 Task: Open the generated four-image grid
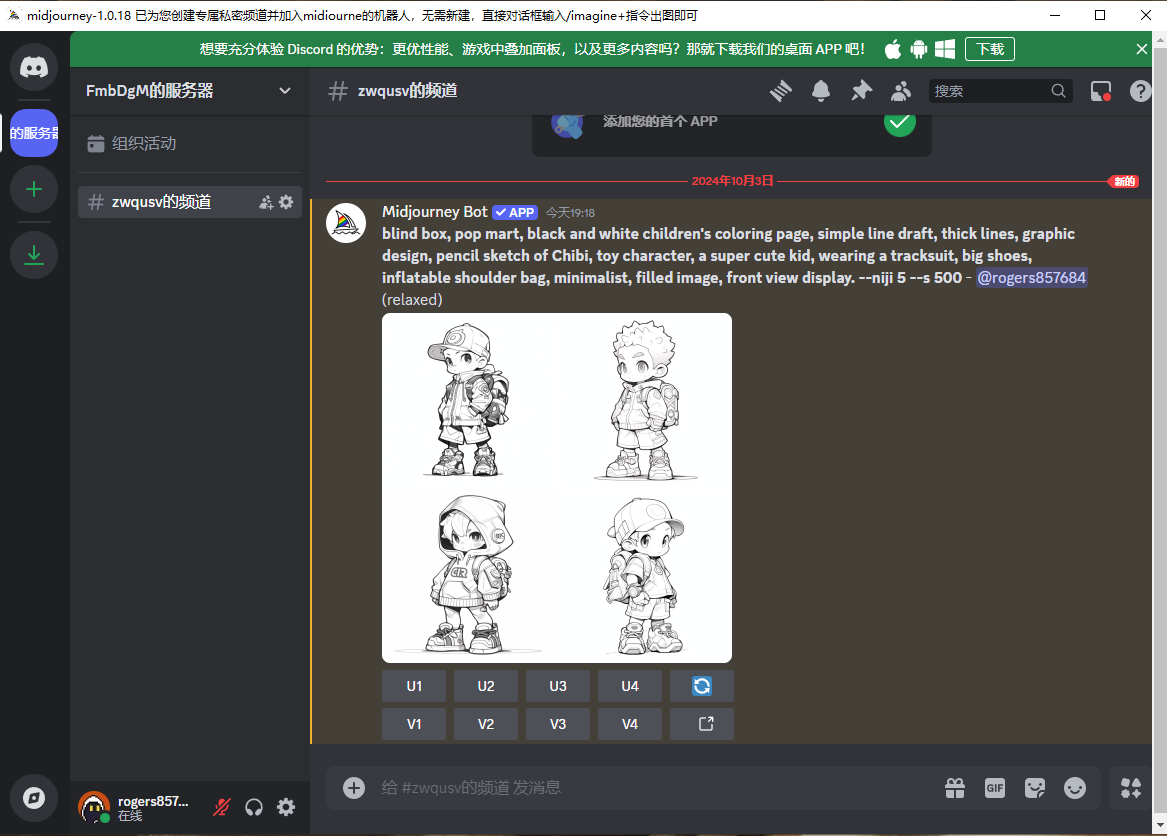point(557,488)
